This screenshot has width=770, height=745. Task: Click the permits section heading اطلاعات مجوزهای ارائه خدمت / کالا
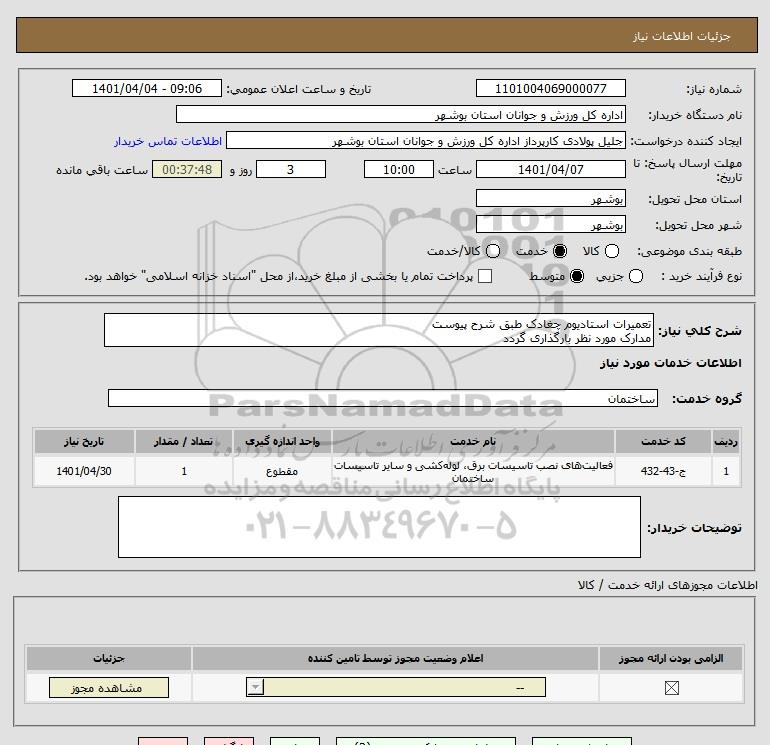[668, 585]
